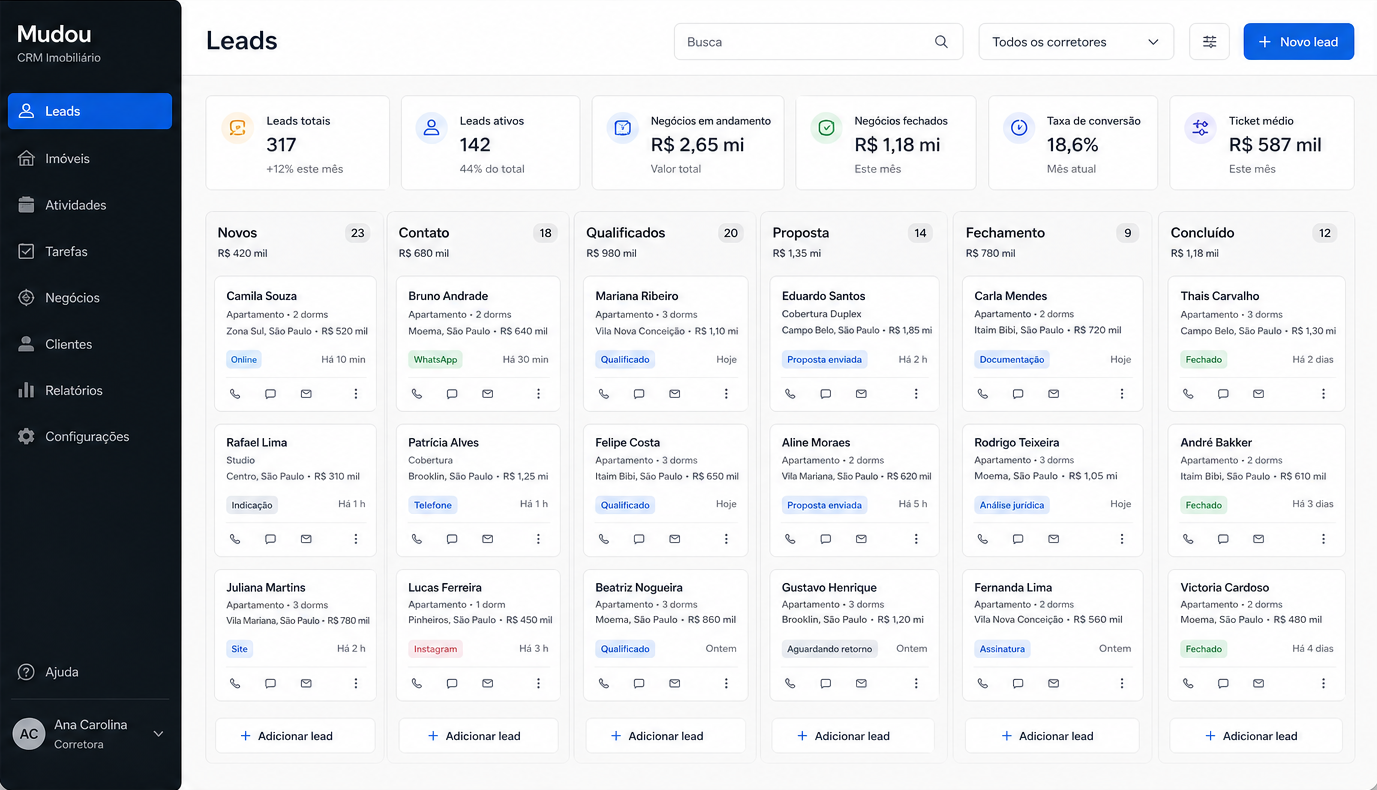
Task: Click the AC user avatar
Action: pyautogui.click(x=29, y=734)
